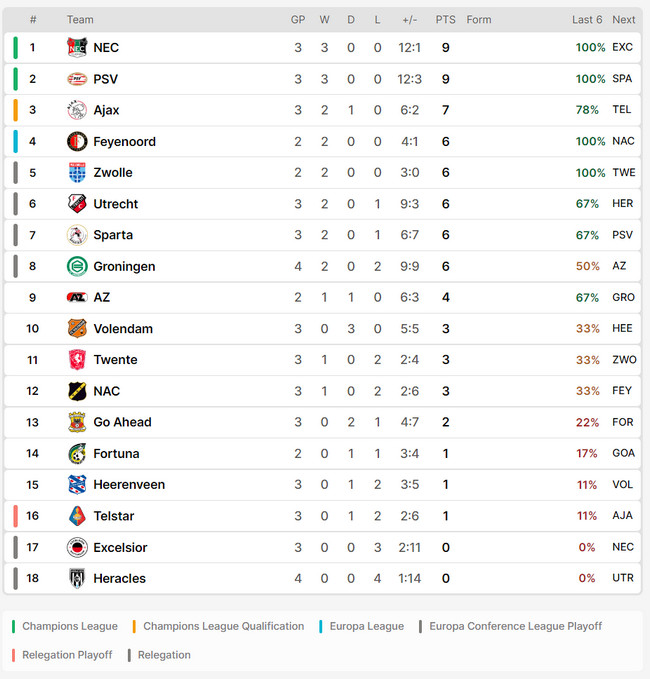This screenshot has width=650, height=679.
Task: Click the Last 6 column header
Action: [587, 20]
